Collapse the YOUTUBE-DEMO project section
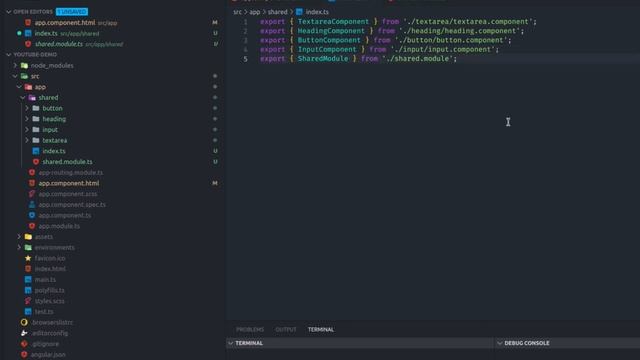The width and height of the screenshot is (640, 360). coord(9,55)
